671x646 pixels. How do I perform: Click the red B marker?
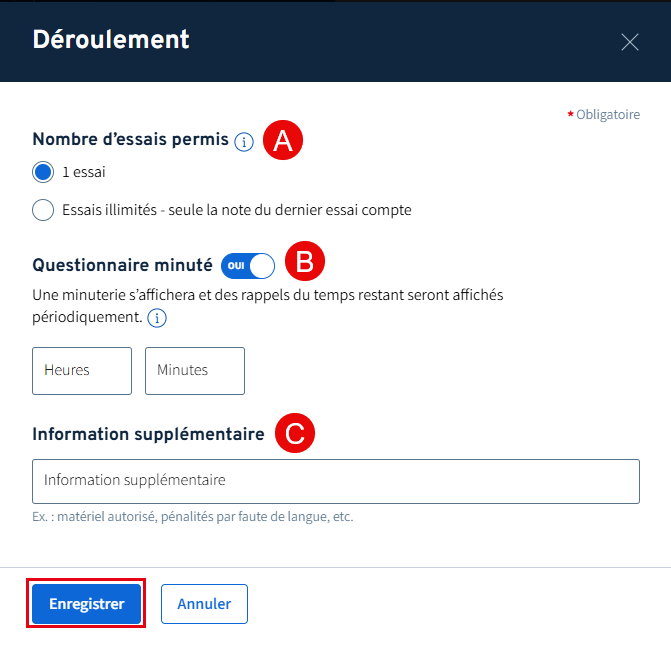(x=305, y=261)
